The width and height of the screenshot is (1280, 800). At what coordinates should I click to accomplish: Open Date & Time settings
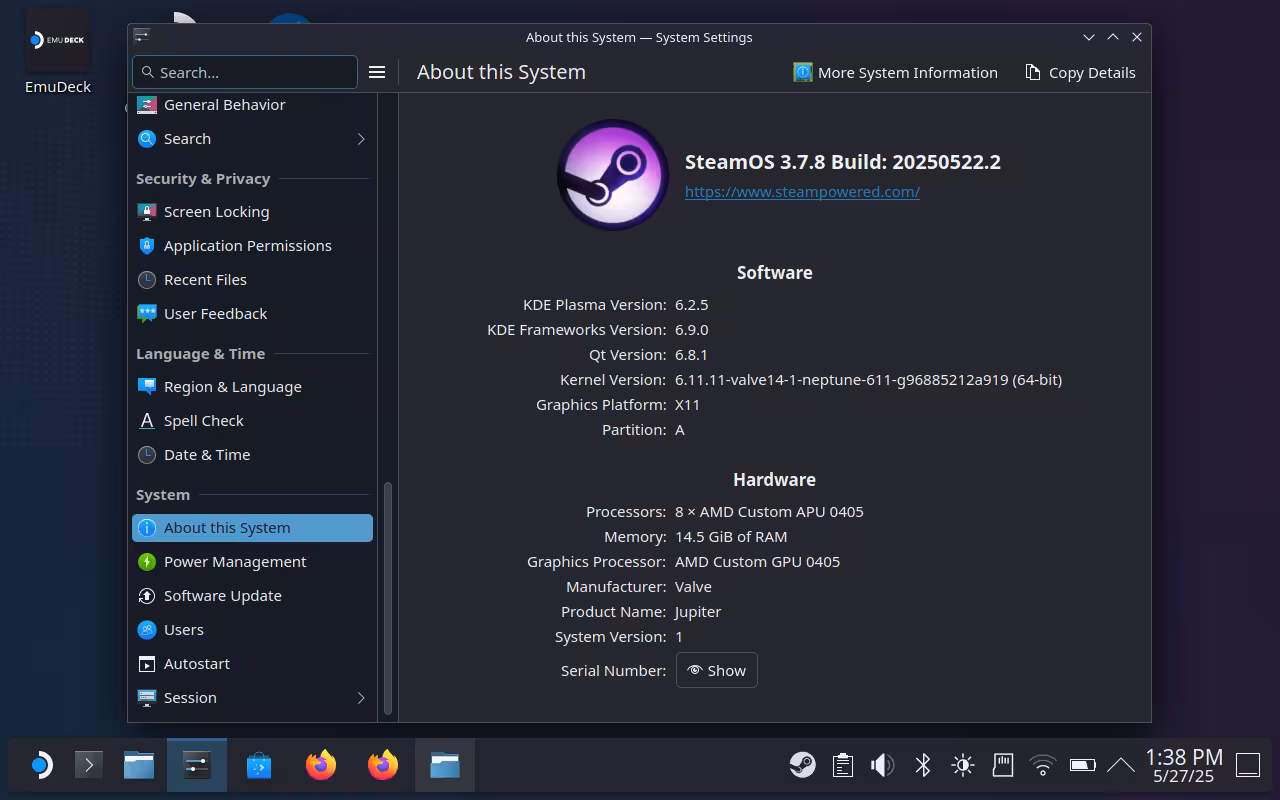pos(252,455)
